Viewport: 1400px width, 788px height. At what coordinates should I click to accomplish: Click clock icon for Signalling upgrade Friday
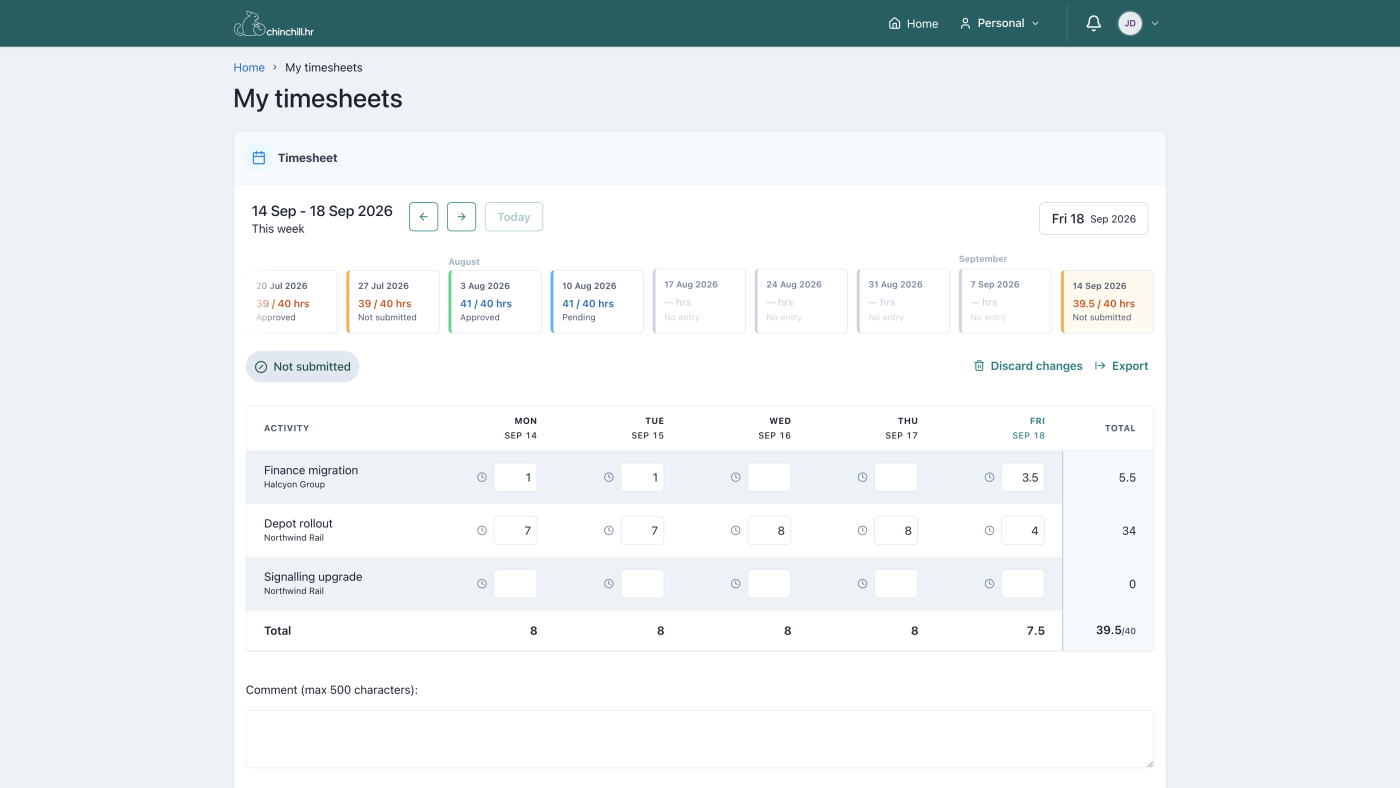coord(990,584)
